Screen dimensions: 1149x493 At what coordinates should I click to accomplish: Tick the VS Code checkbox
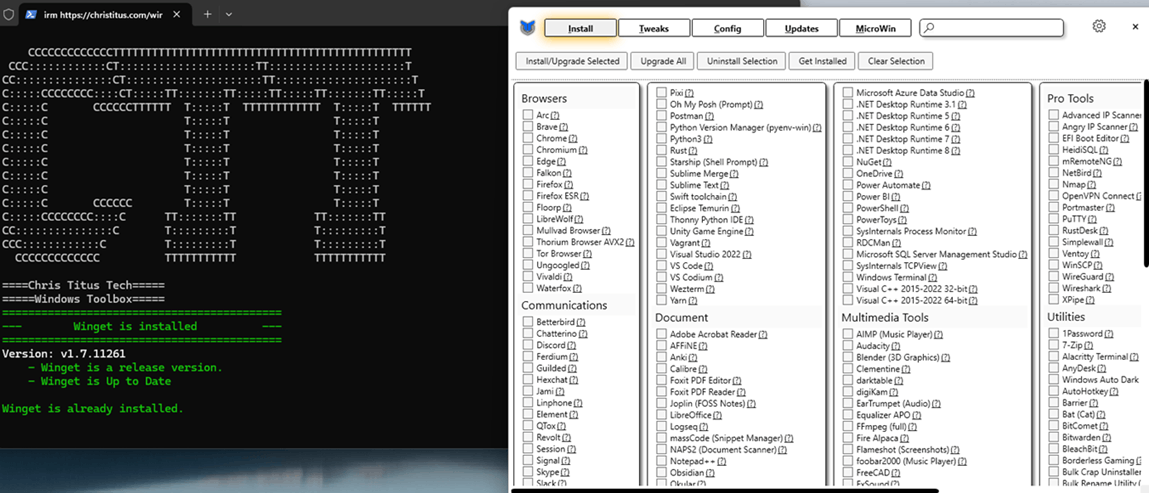pyautogui.click(x=661, y=266)
